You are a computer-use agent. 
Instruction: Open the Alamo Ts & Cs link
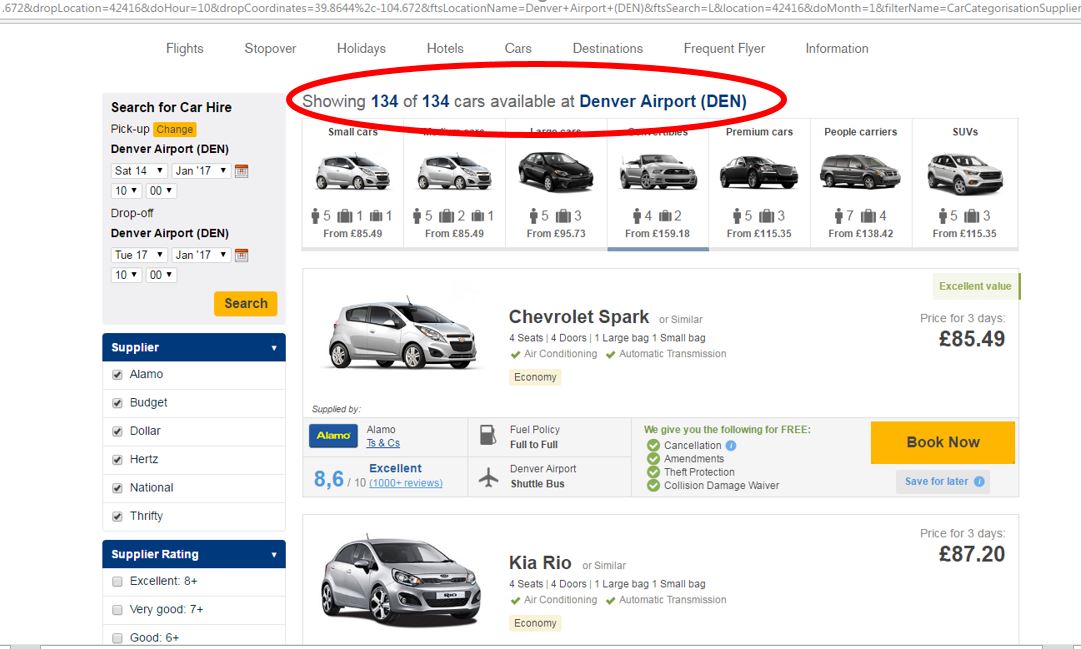[x=383, y=443]
